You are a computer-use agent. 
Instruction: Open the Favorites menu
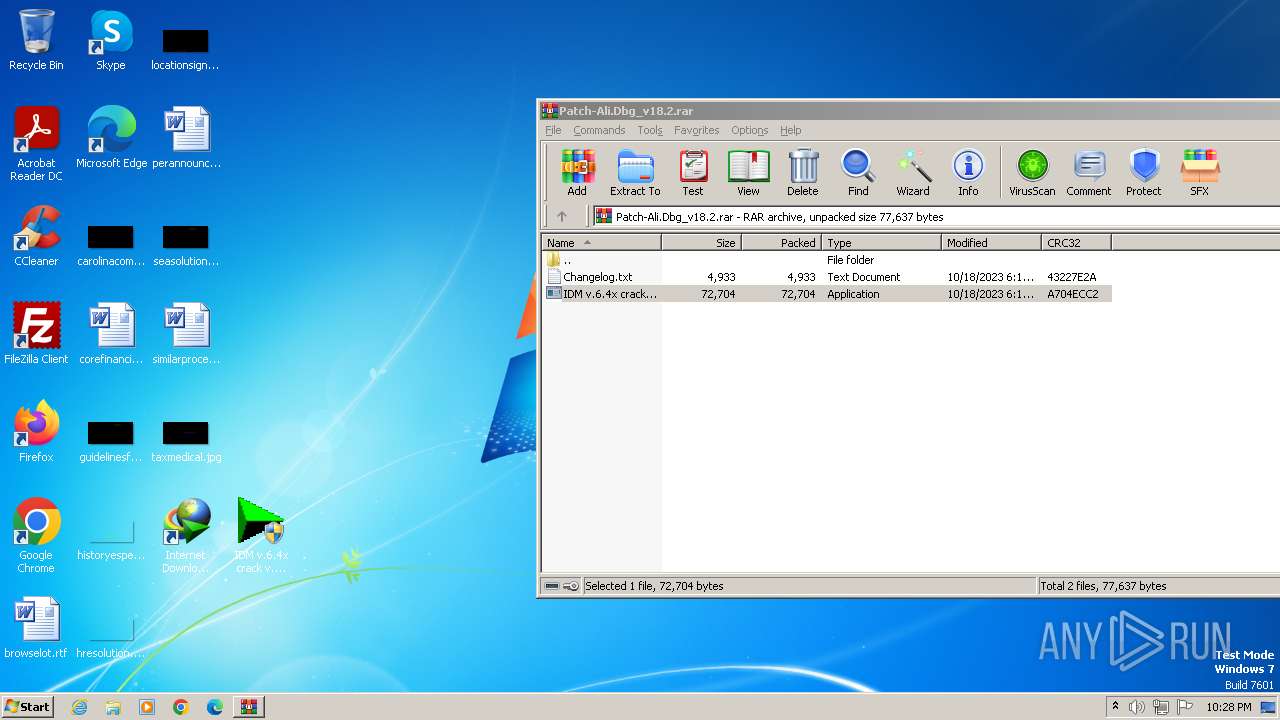[x=697, y=130]
